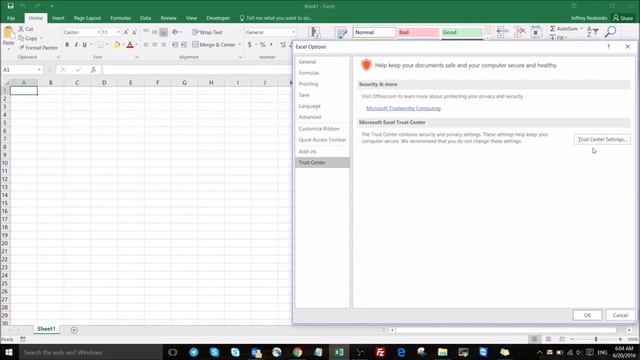Click the Insert Function fx icon
This screenshot has height=360, width=640.
coord(93,70)
